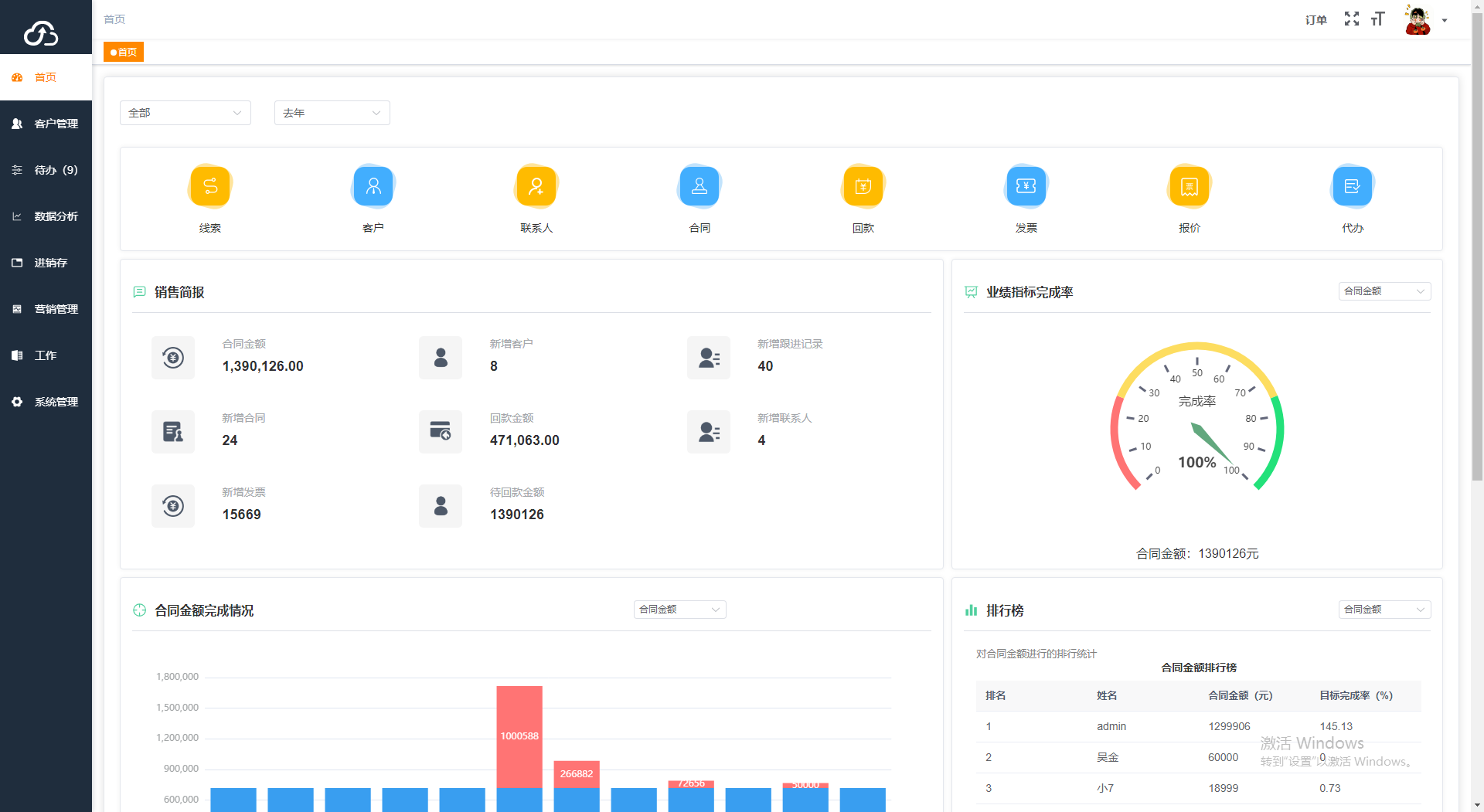Click the 1000588 red bar in chart
The image size is (1484, 812).
pyautogui.click(x=519, y=736)
